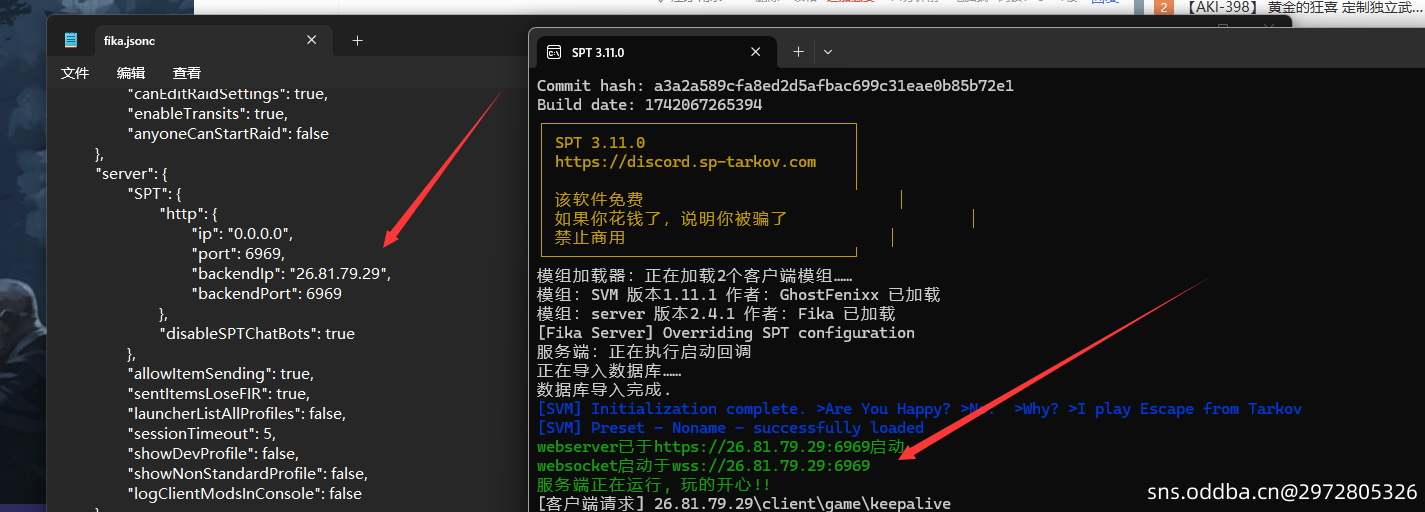Screen dimensions: 1425x512
Task: Click the "sentItemsLoseFIR": true line
Action: (218, 394)
